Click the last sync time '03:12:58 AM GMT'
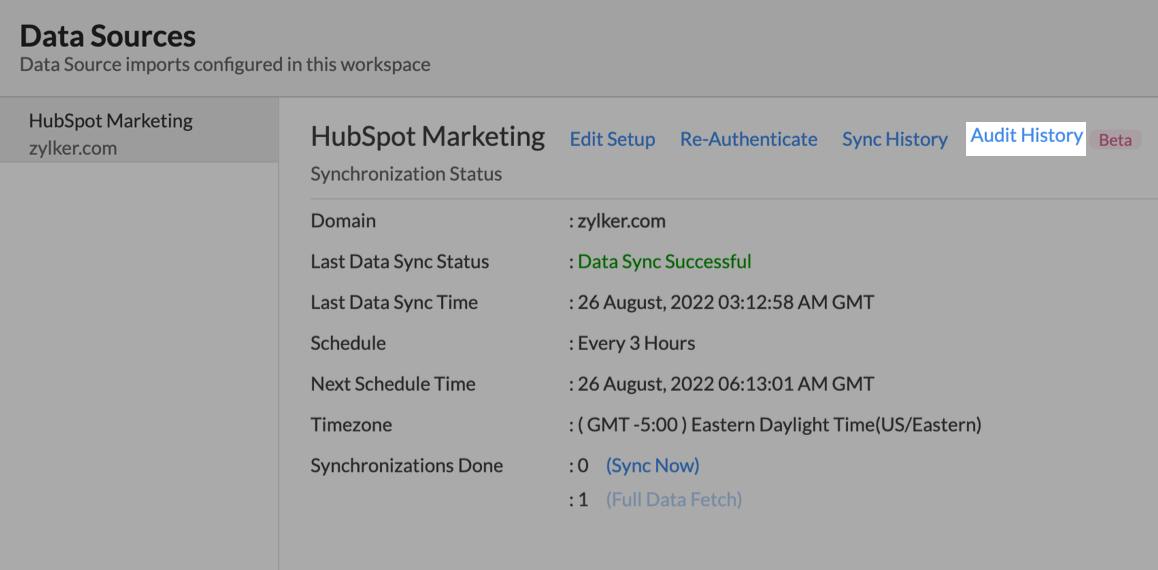The image size is (1158, 570). tap(796, 303)
